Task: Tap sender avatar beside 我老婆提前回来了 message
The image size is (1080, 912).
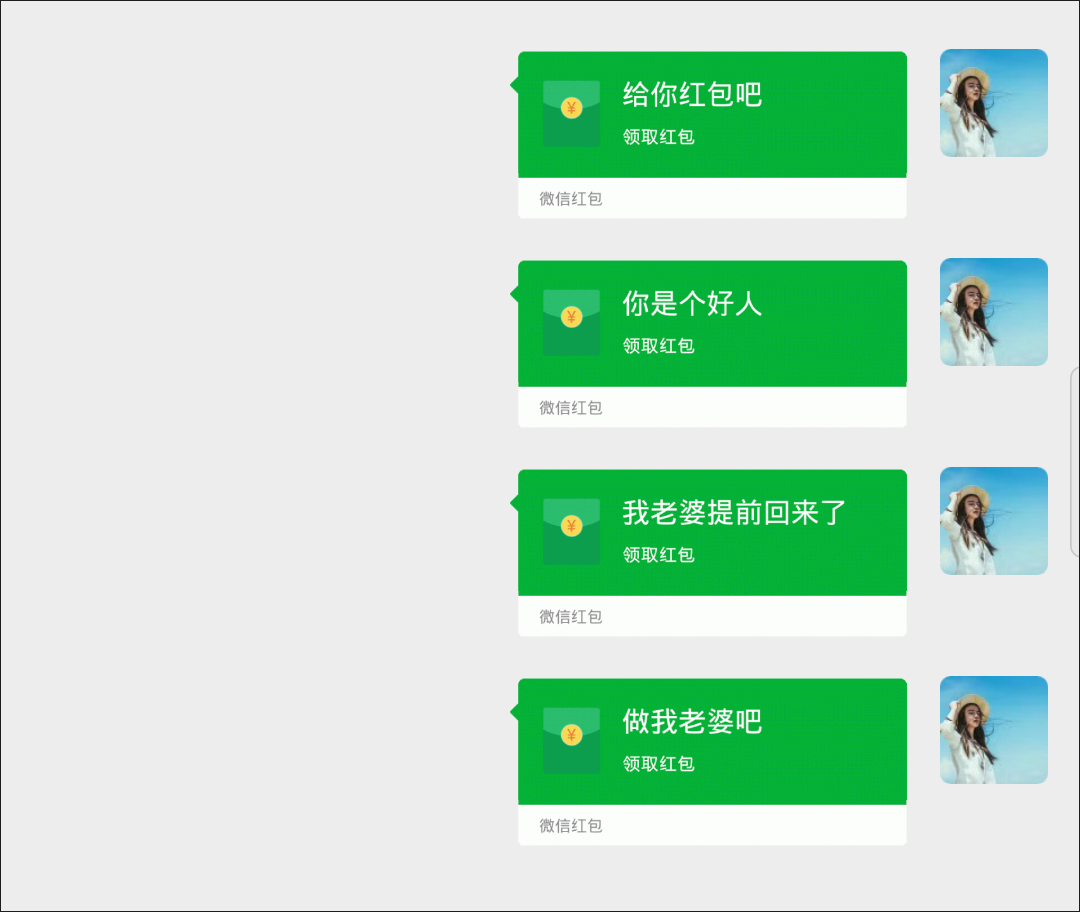Action: click(994, 521)
